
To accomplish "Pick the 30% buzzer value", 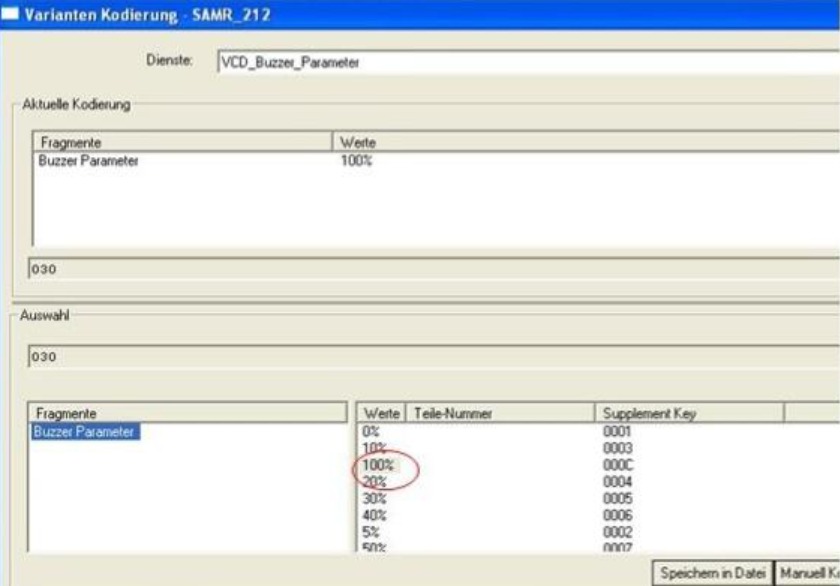I will coord(374,498).
